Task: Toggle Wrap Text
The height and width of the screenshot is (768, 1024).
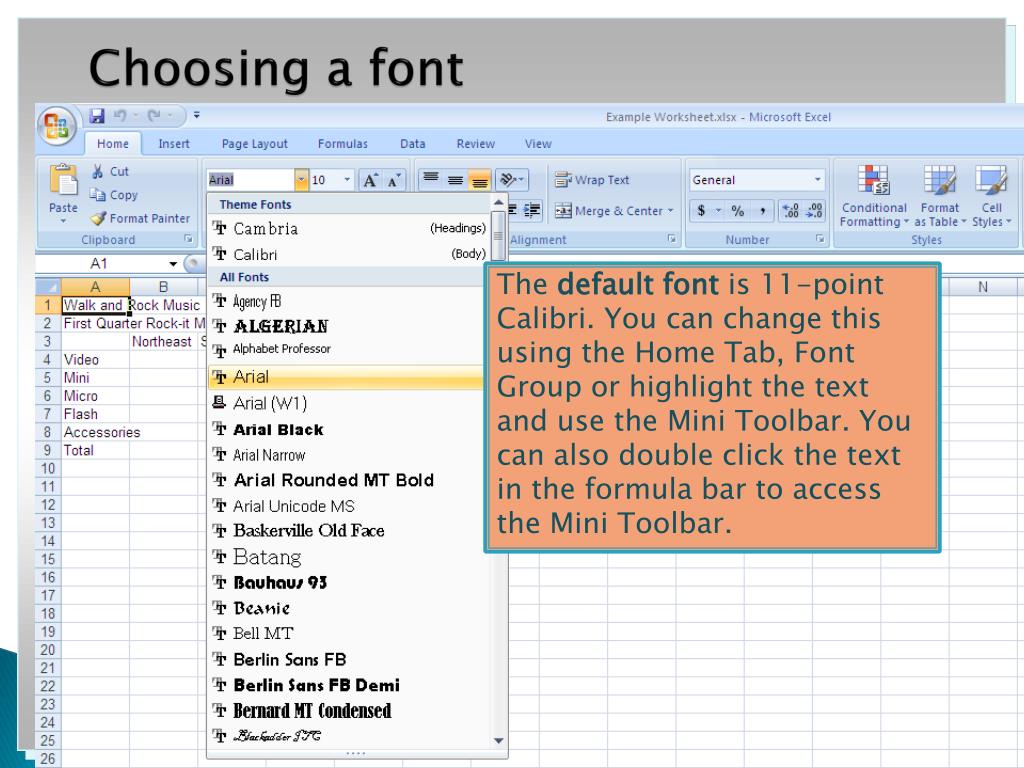Action: coord(592,180)
